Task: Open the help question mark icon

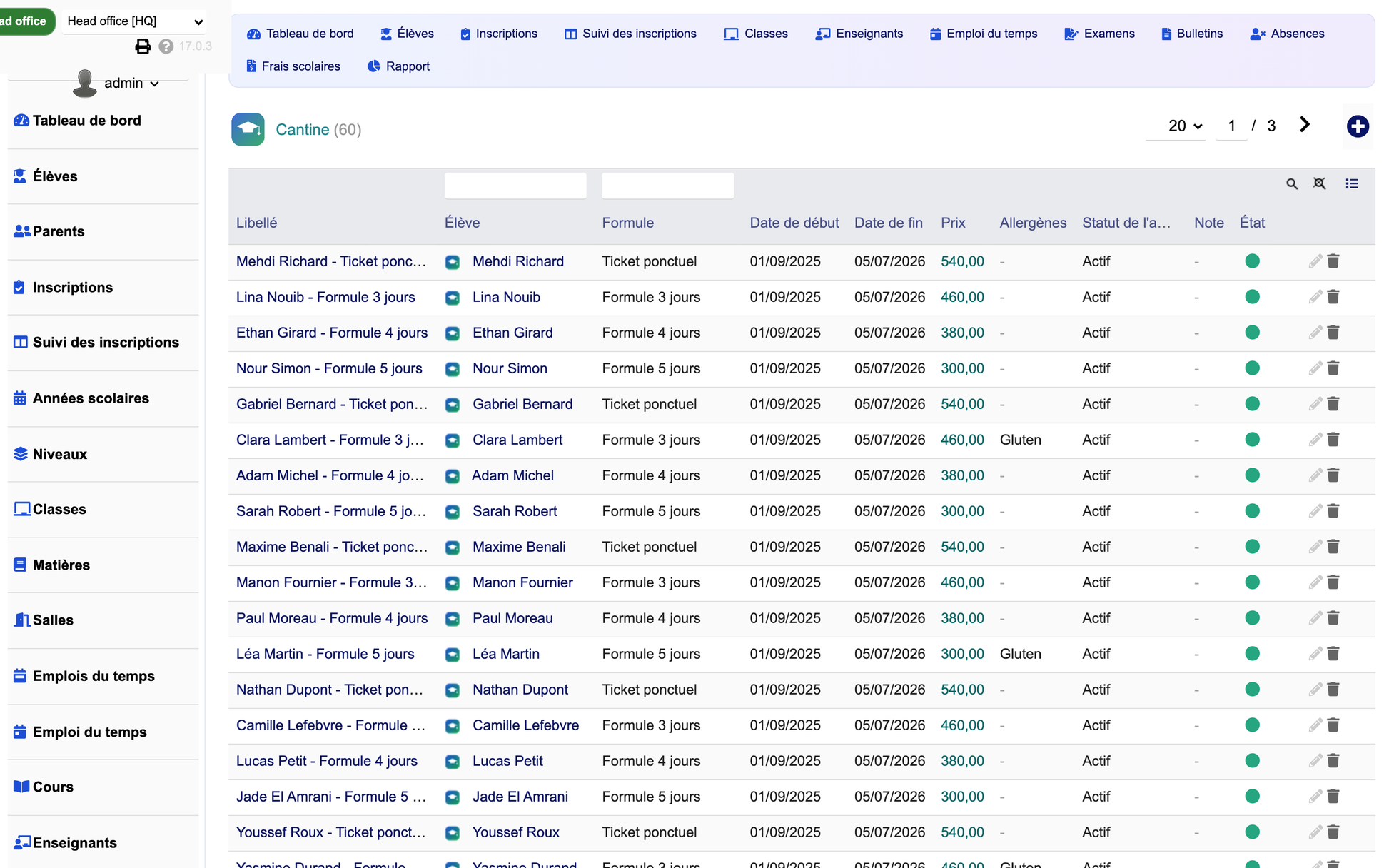Action: [166, 46]
